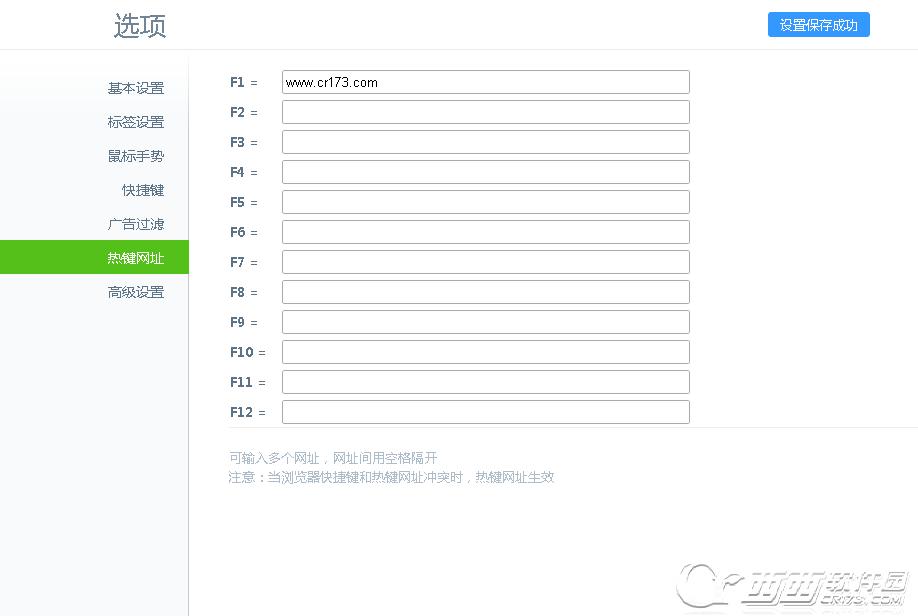Go to 快捷键 settings
The height and width of the screenshot is (616, 918).
click(142, 190)
